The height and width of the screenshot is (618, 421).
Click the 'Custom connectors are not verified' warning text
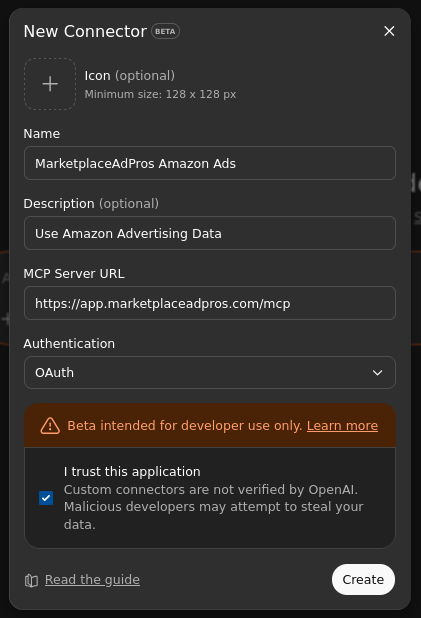[213, 507]
